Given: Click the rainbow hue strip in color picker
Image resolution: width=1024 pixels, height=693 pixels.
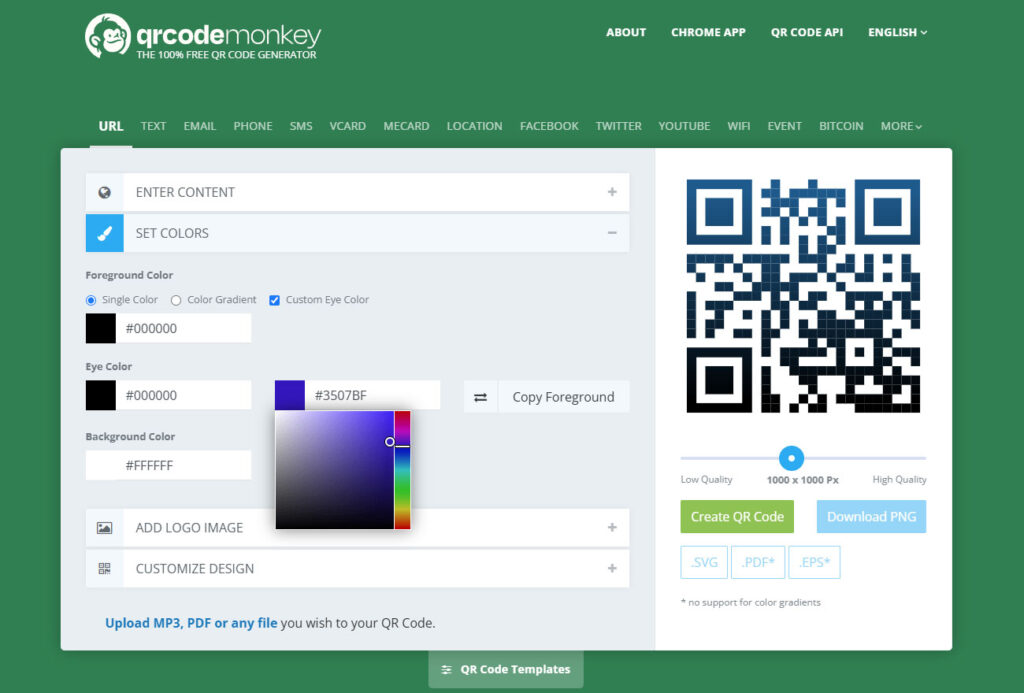Looking at the screenshot, I should coord(402,470).
